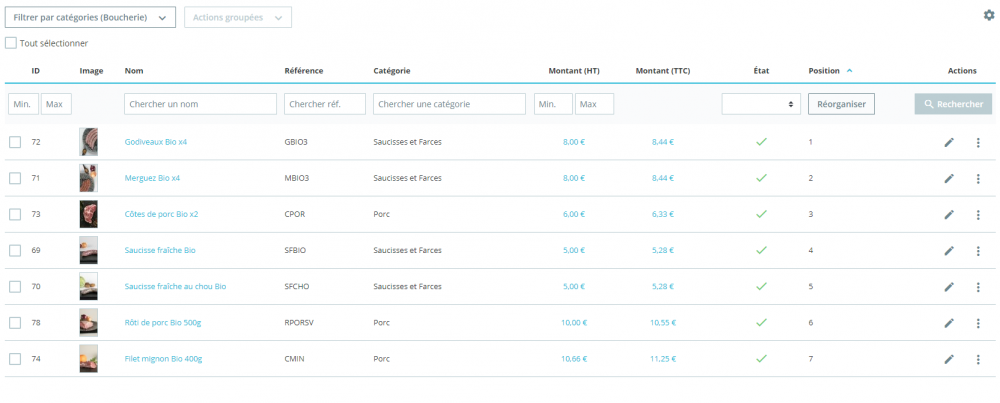Expand the Filtrer par catégories dropdown

click(x=90, y=18)
